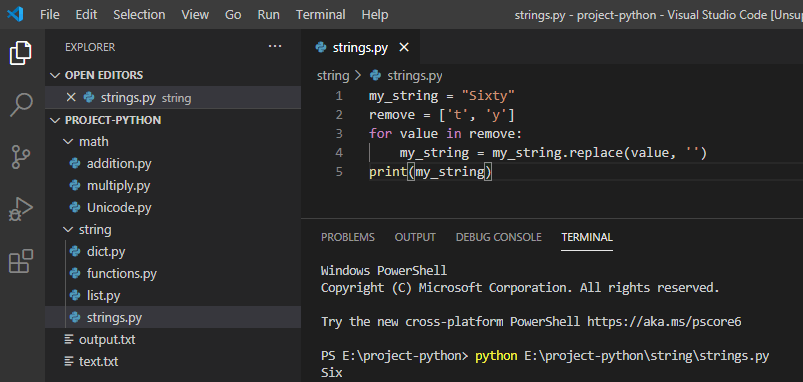The image size is (803, 382).
Task: Open the aka.ms/pscore6 link in terminal
Action: coord(664,322)
